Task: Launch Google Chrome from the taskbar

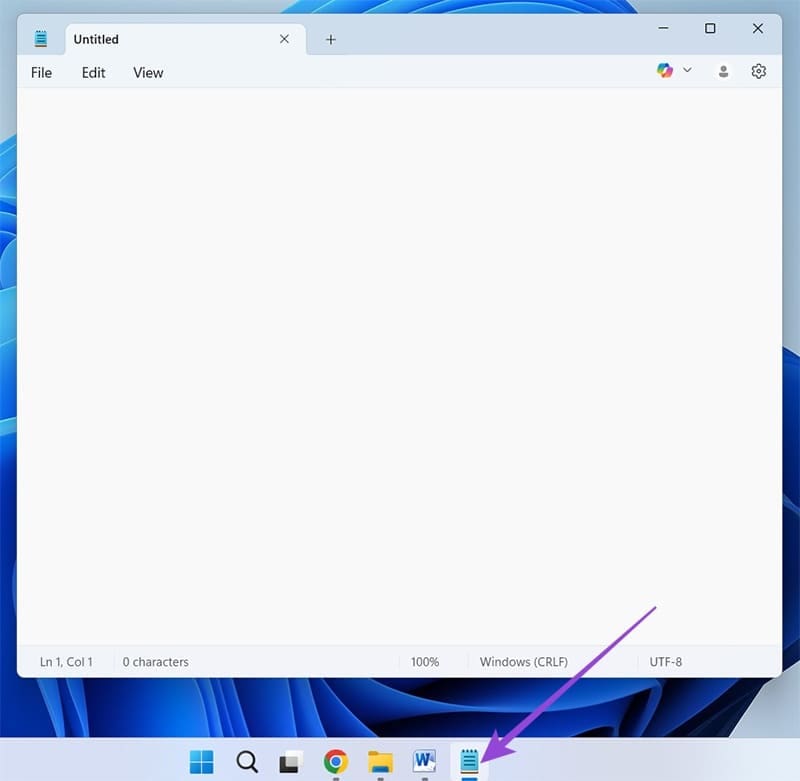Action: point(336,762)
